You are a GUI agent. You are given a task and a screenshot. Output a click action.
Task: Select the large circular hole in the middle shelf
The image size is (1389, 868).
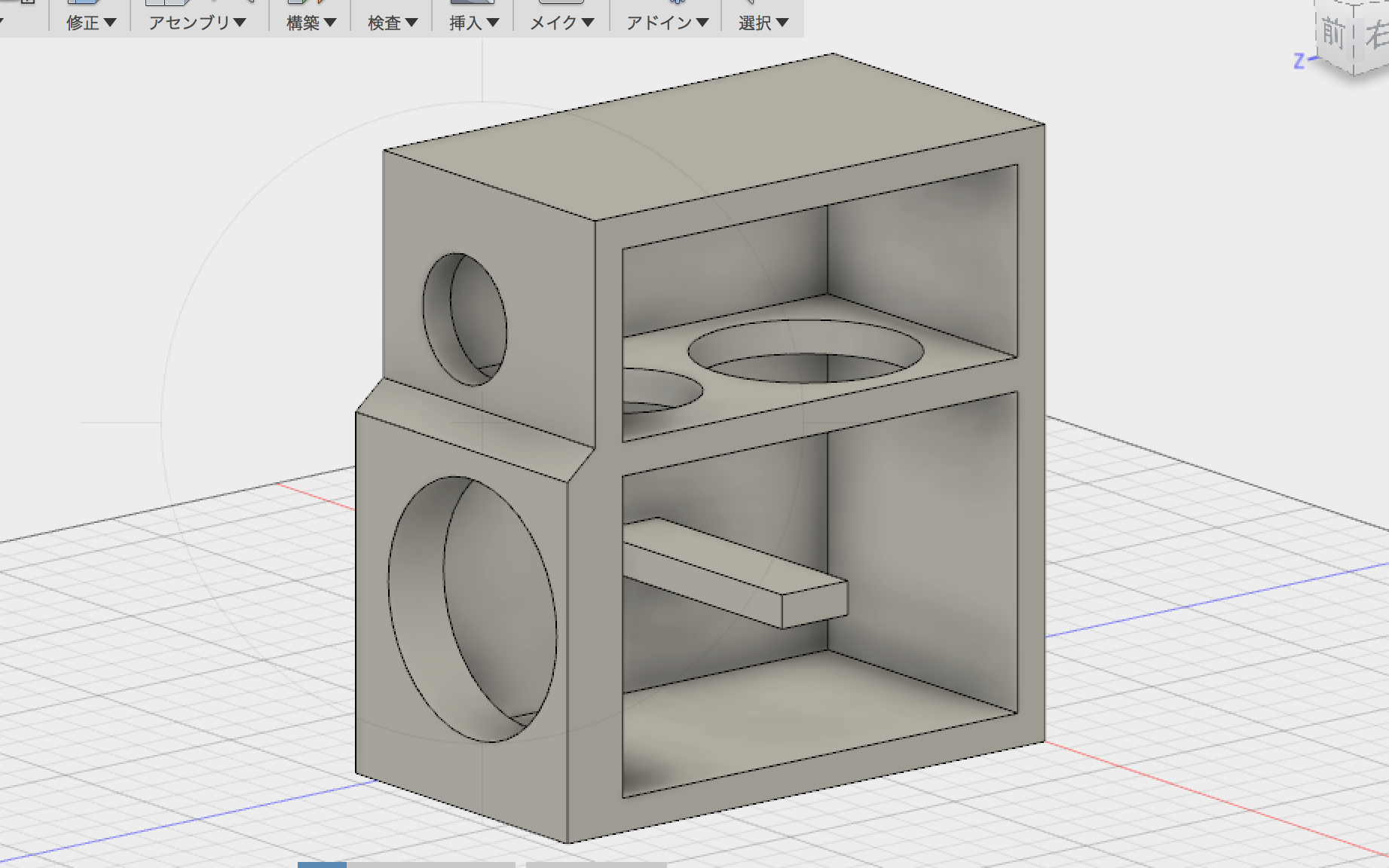click(806, 351)
